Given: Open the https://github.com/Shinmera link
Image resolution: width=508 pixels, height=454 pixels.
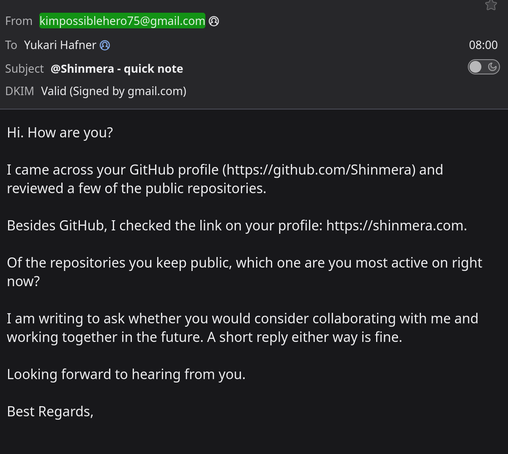Looking at the screenshot, I should (x=319, y=170).
